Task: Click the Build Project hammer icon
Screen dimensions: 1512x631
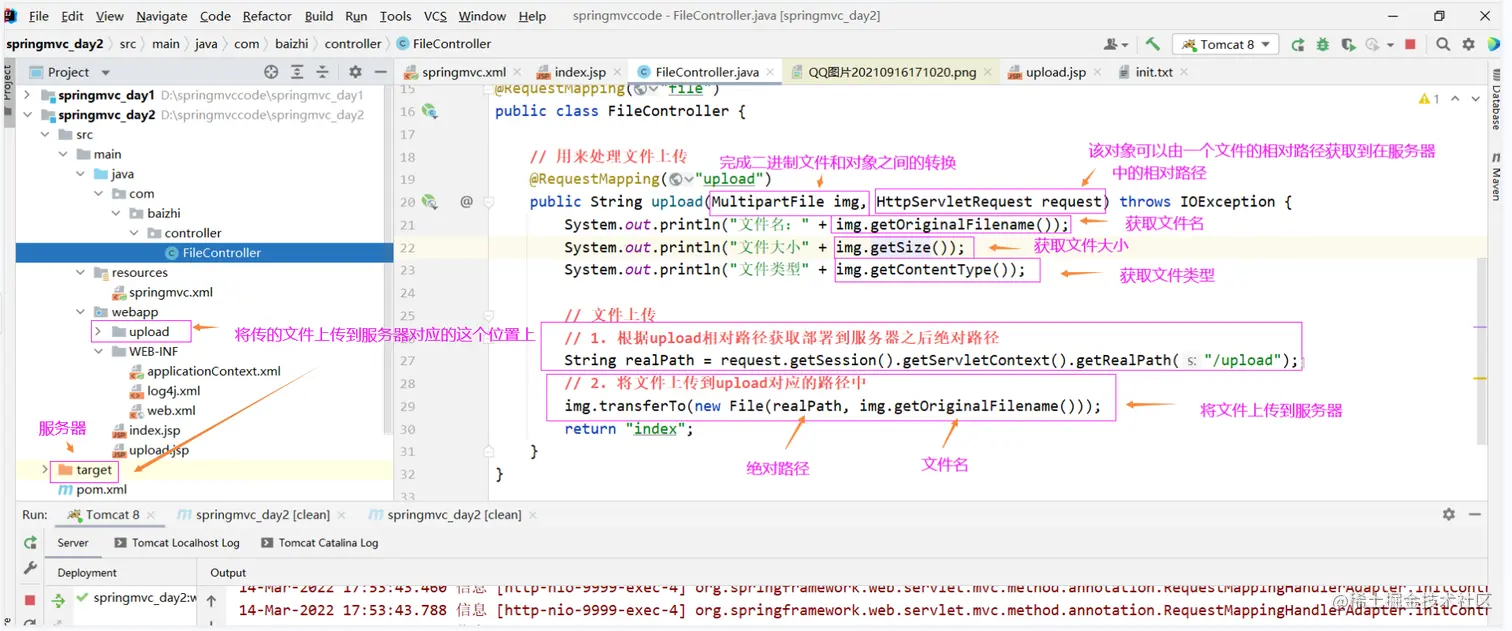Action: point(1153,44)
